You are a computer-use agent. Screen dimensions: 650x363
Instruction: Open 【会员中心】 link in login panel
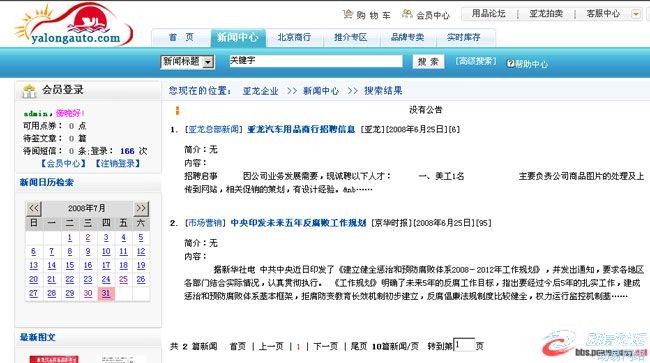click(63, 164)
